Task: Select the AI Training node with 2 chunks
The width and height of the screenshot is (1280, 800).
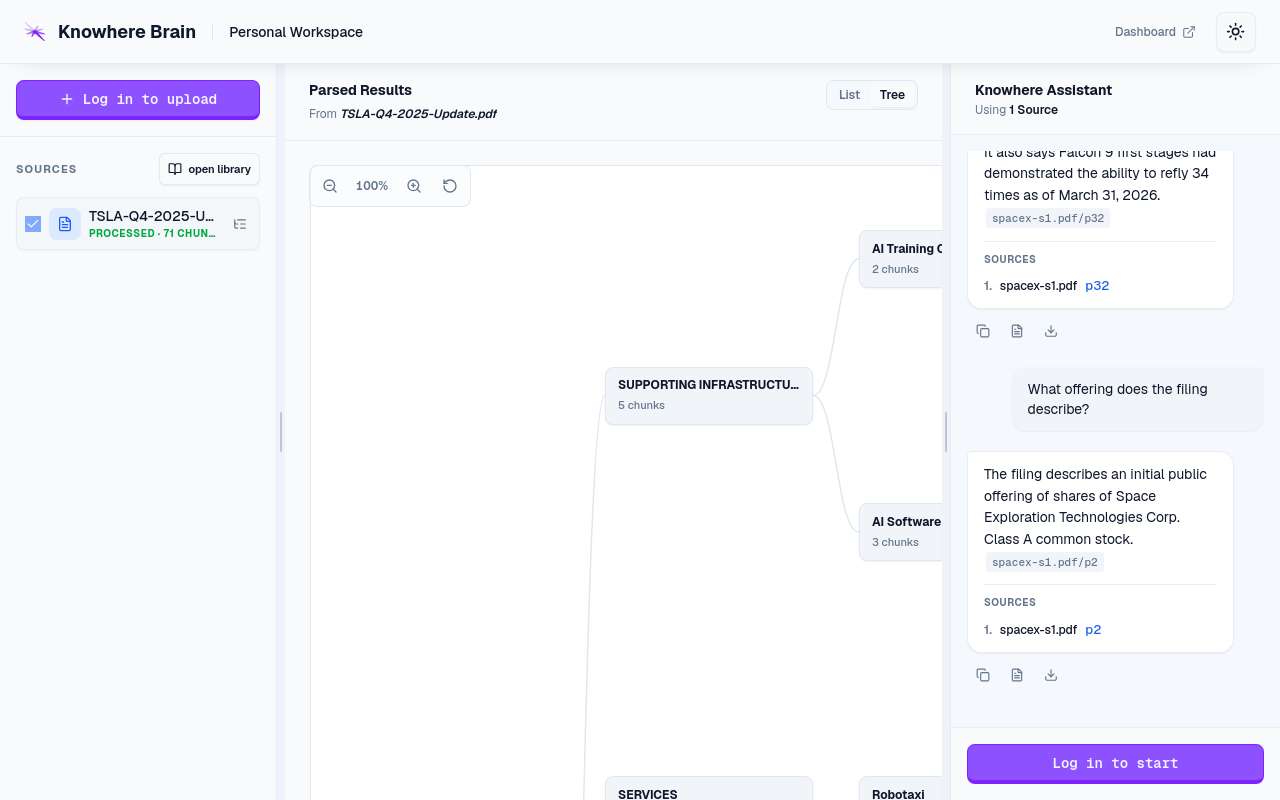Action: coord(901,259)
